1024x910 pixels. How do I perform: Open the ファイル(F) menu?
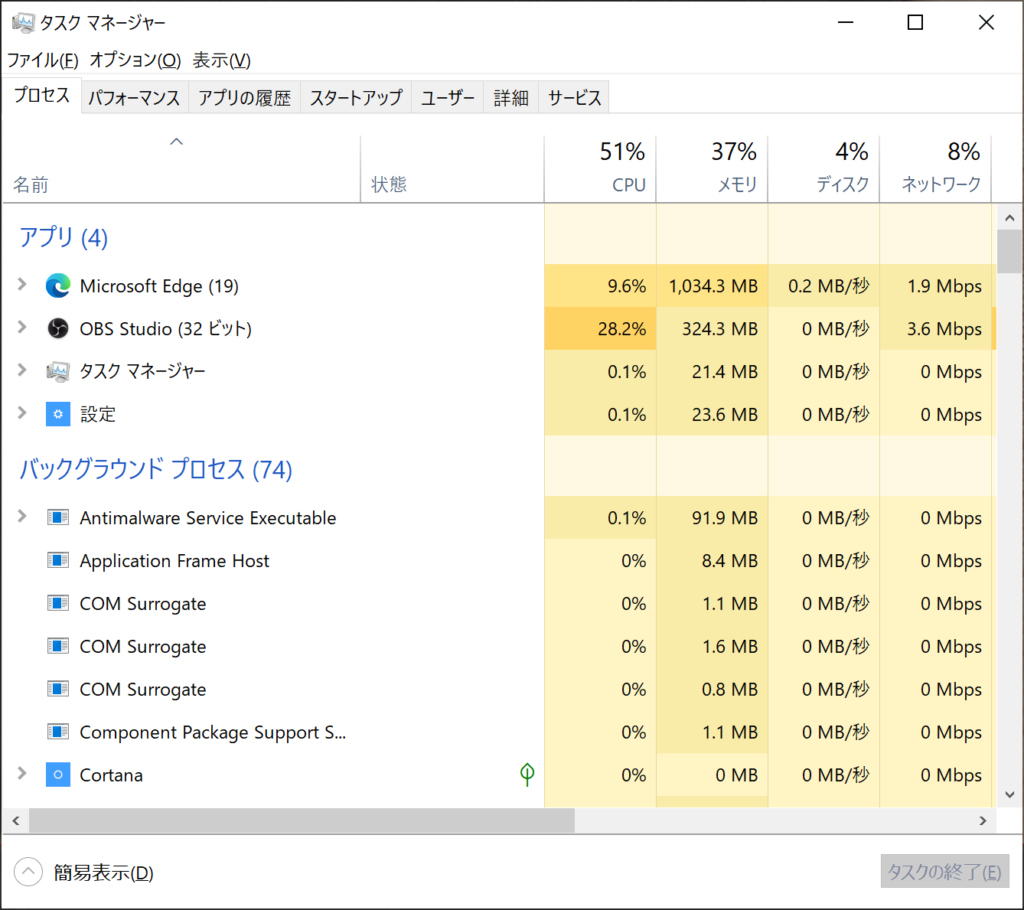pyautogui.click(x=42, y=60)
